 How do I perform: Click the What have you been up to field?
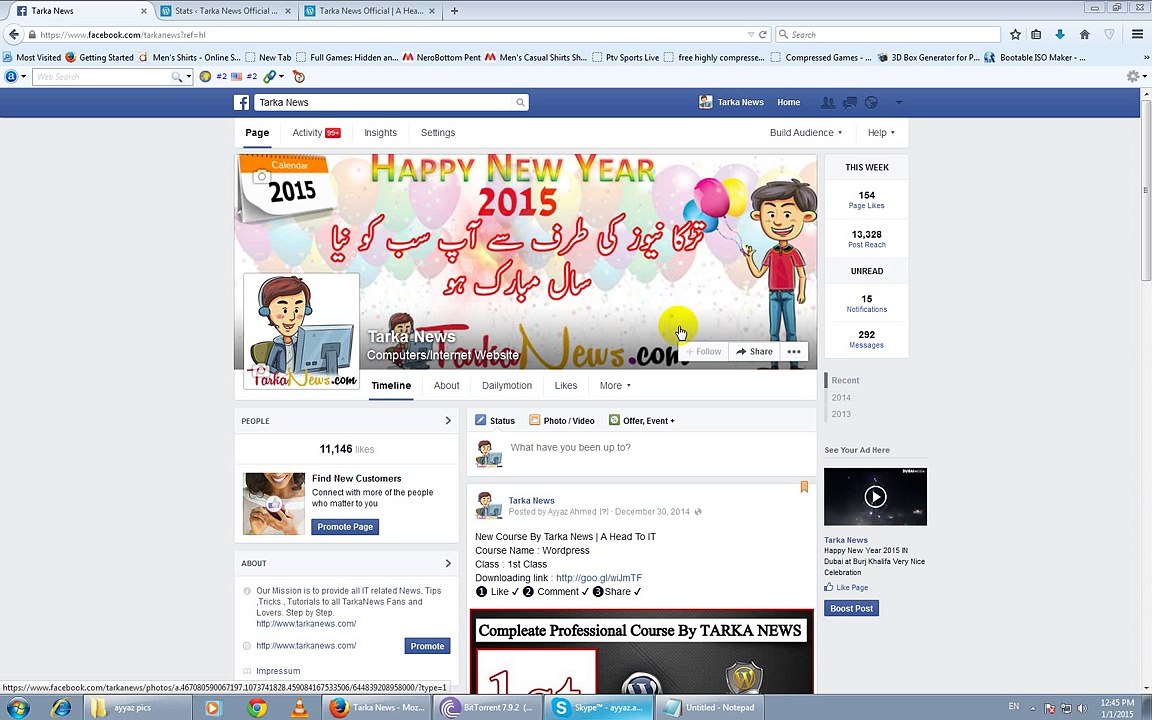pyautogui.click(x=661, y=447)
